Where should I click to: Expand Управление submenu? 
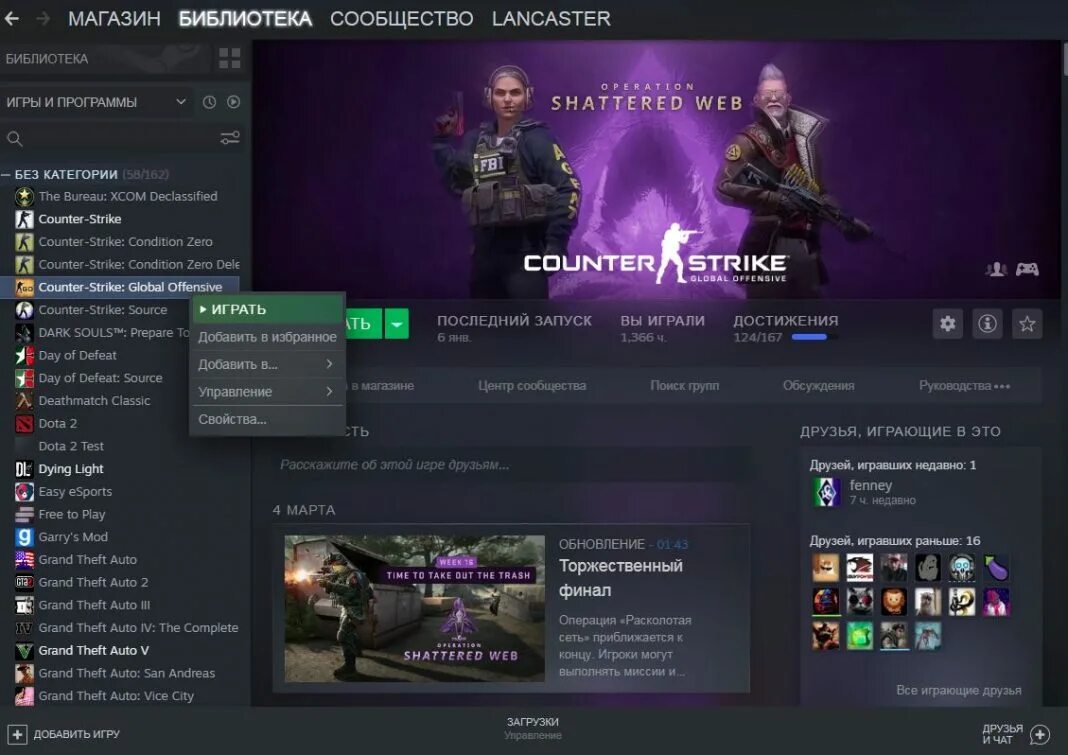pyautogui.click(x=267, y=392)
